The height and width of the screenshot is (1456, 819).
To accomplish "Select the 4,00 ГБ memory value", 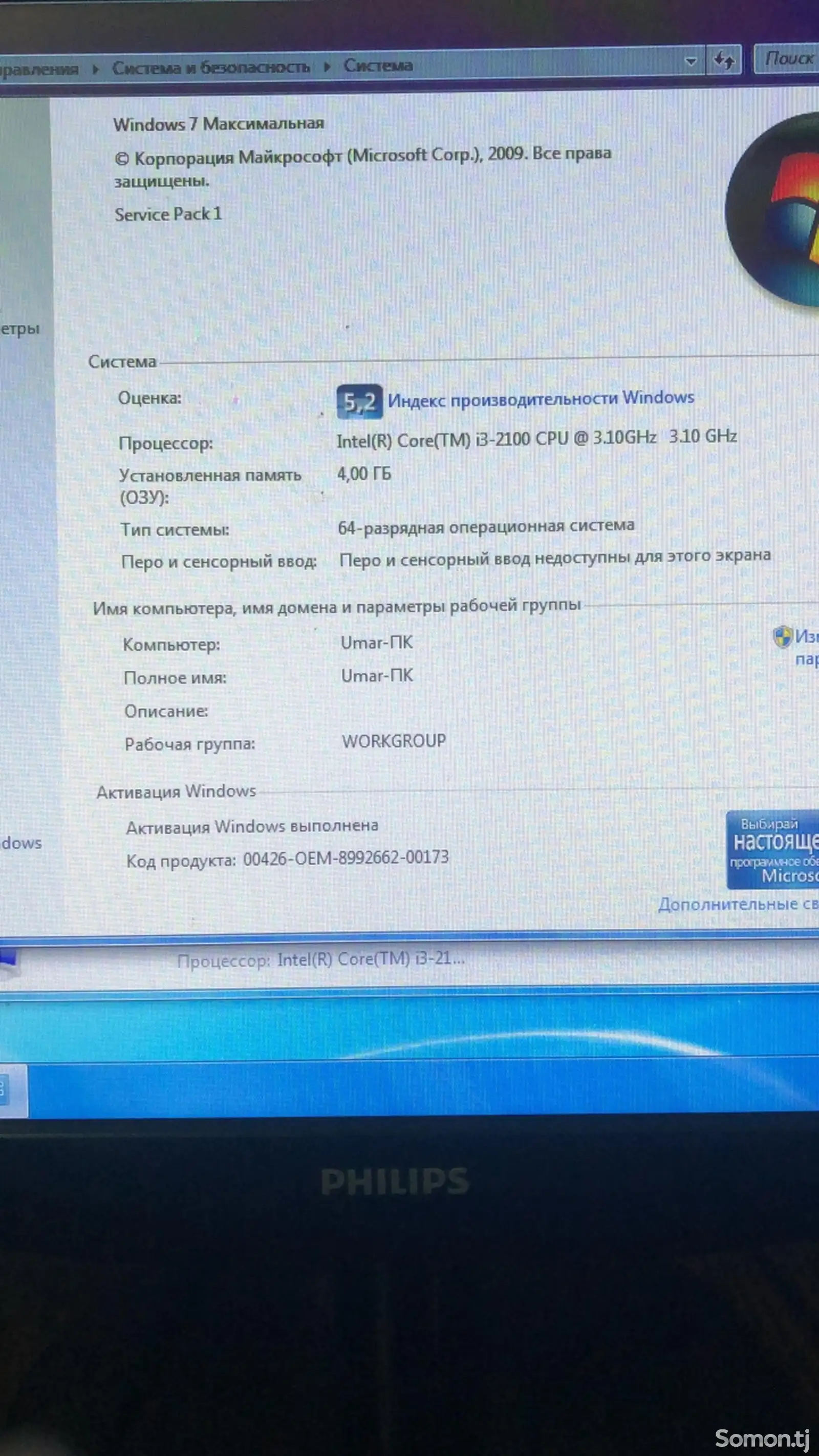I will (364, 474).
